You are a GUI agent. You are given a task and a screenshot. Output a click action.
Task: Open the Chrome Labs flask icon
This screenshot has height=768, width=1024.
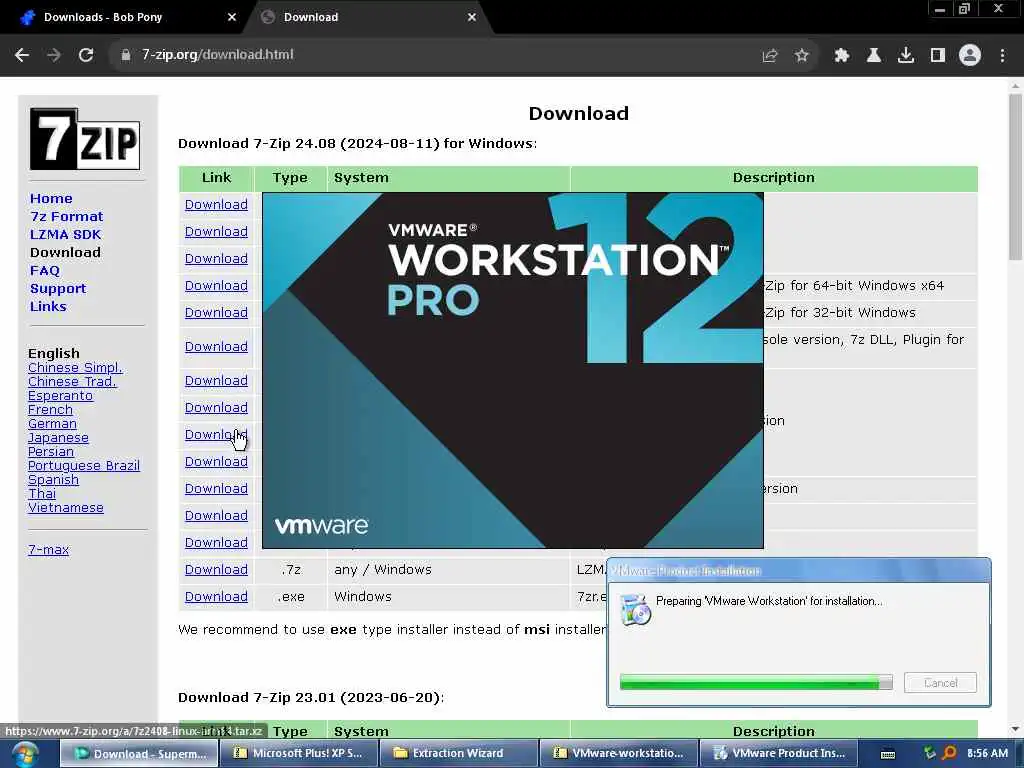pos(874,56)
